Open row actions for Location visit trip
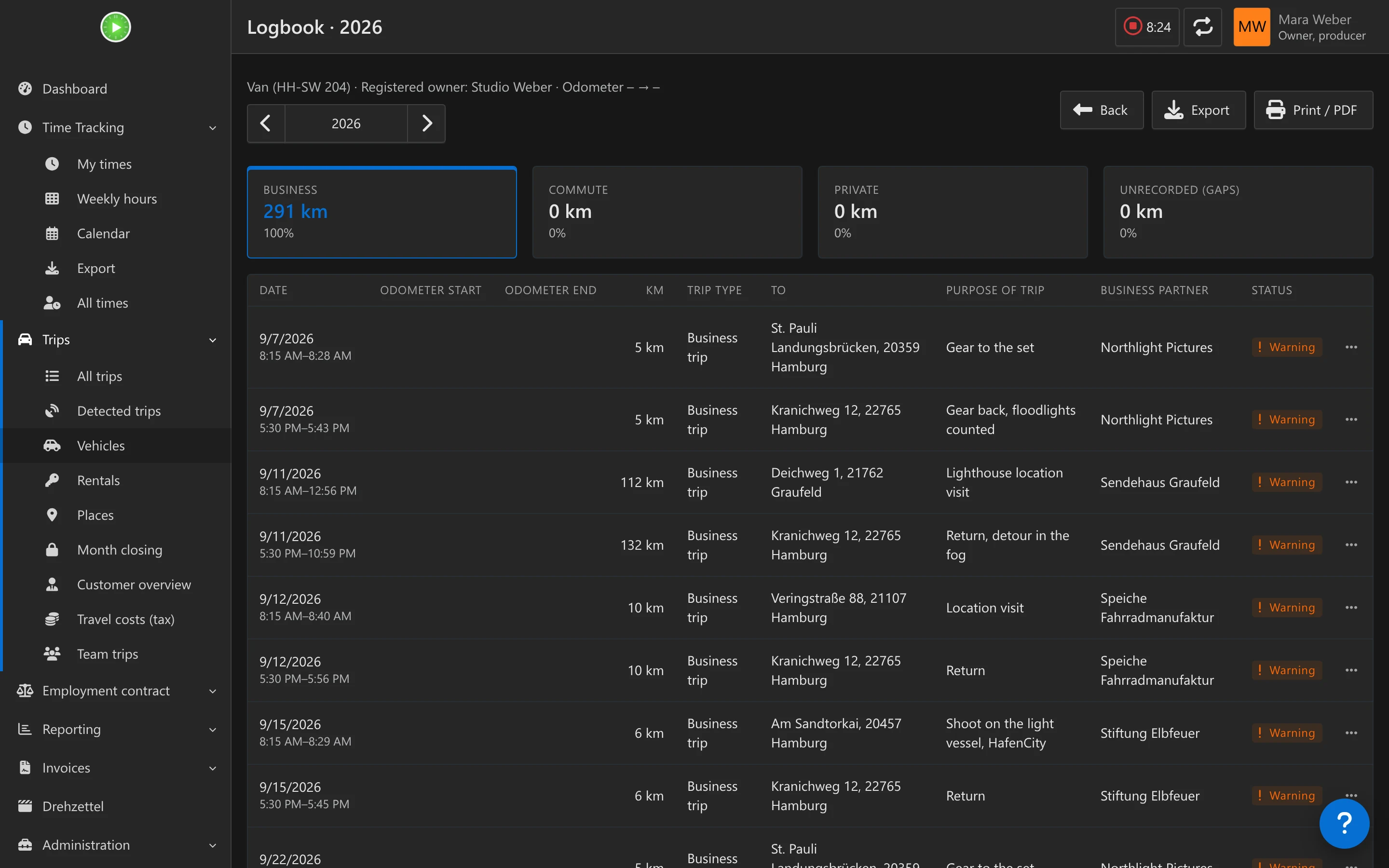 (x=1351, y=608)
